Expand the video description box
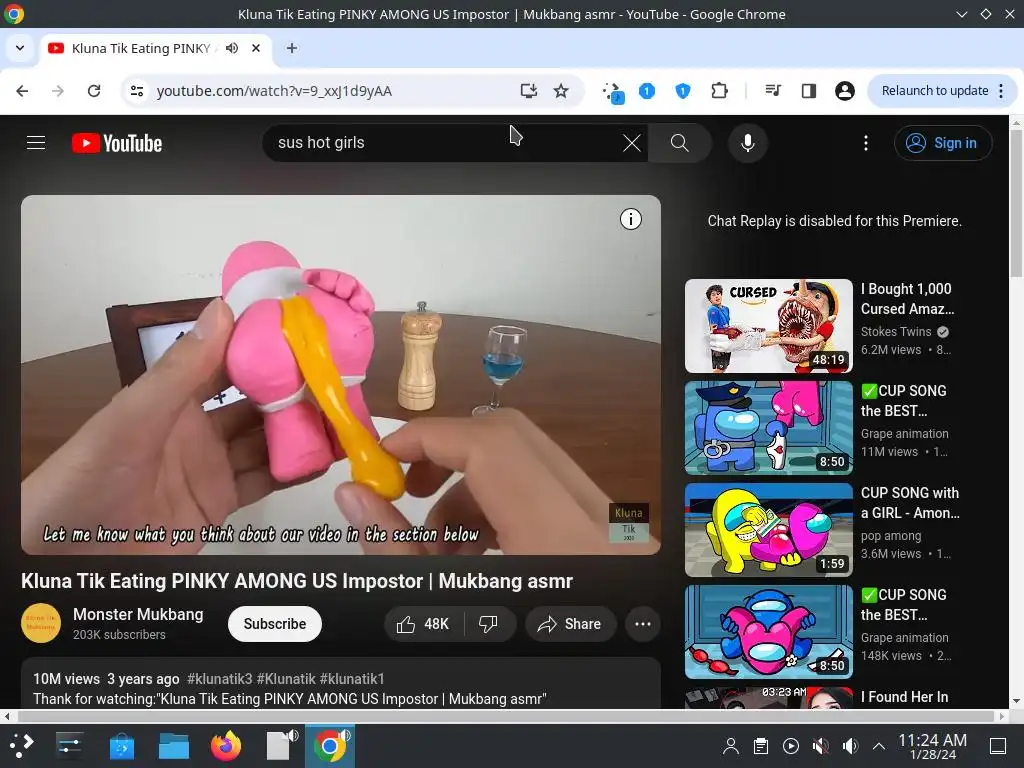 [x=341, y=683]
